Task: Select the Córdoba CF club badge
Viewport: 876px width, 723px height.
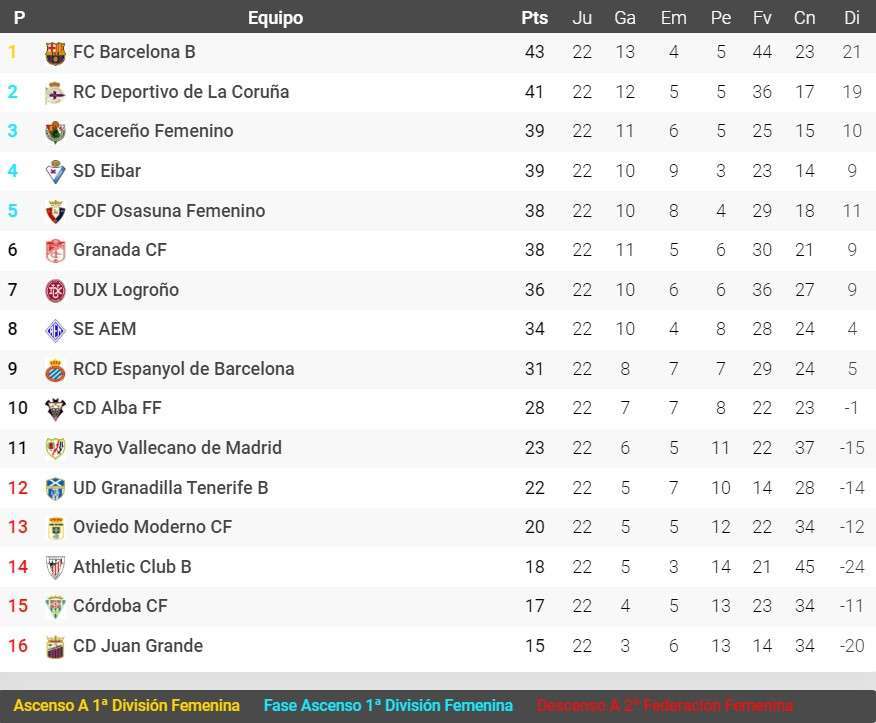Action: tap(55, 605)
